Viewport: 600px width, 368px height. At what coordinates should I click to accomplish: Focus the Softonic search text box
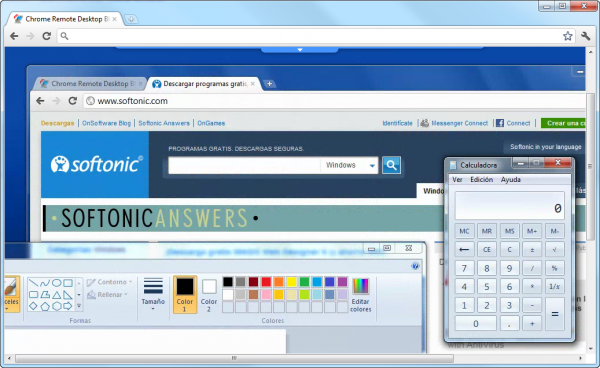tap(244, 165)
